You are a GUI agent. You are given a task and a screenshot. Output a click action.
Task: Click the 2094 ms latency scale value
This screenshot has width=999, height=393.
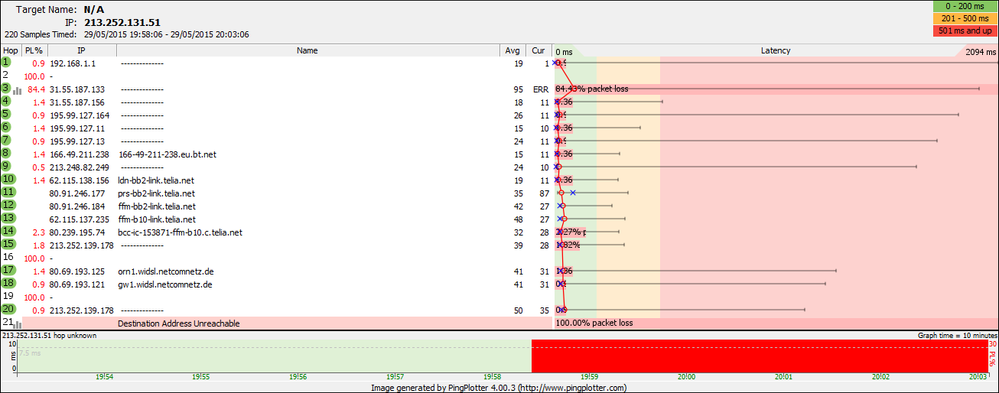[980, 52]
